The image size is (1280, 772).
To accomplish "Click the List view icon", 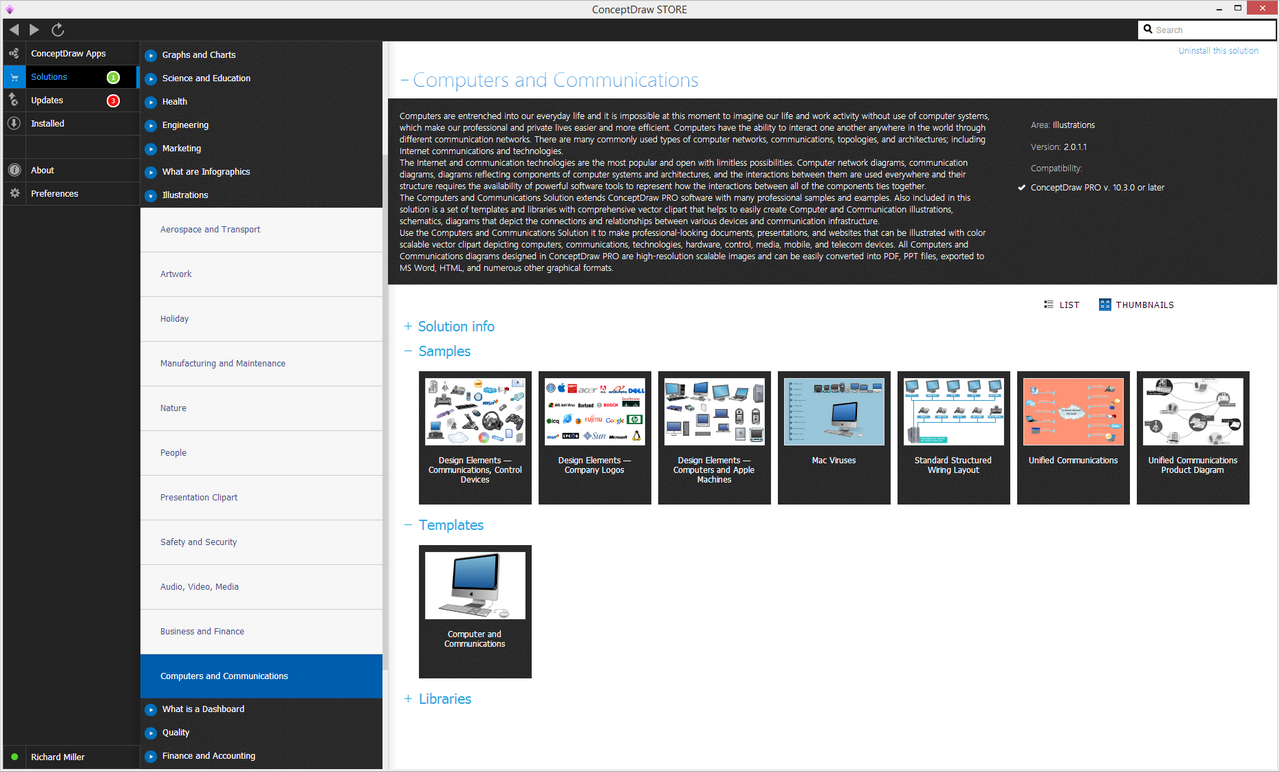I will click(1048, 304).
